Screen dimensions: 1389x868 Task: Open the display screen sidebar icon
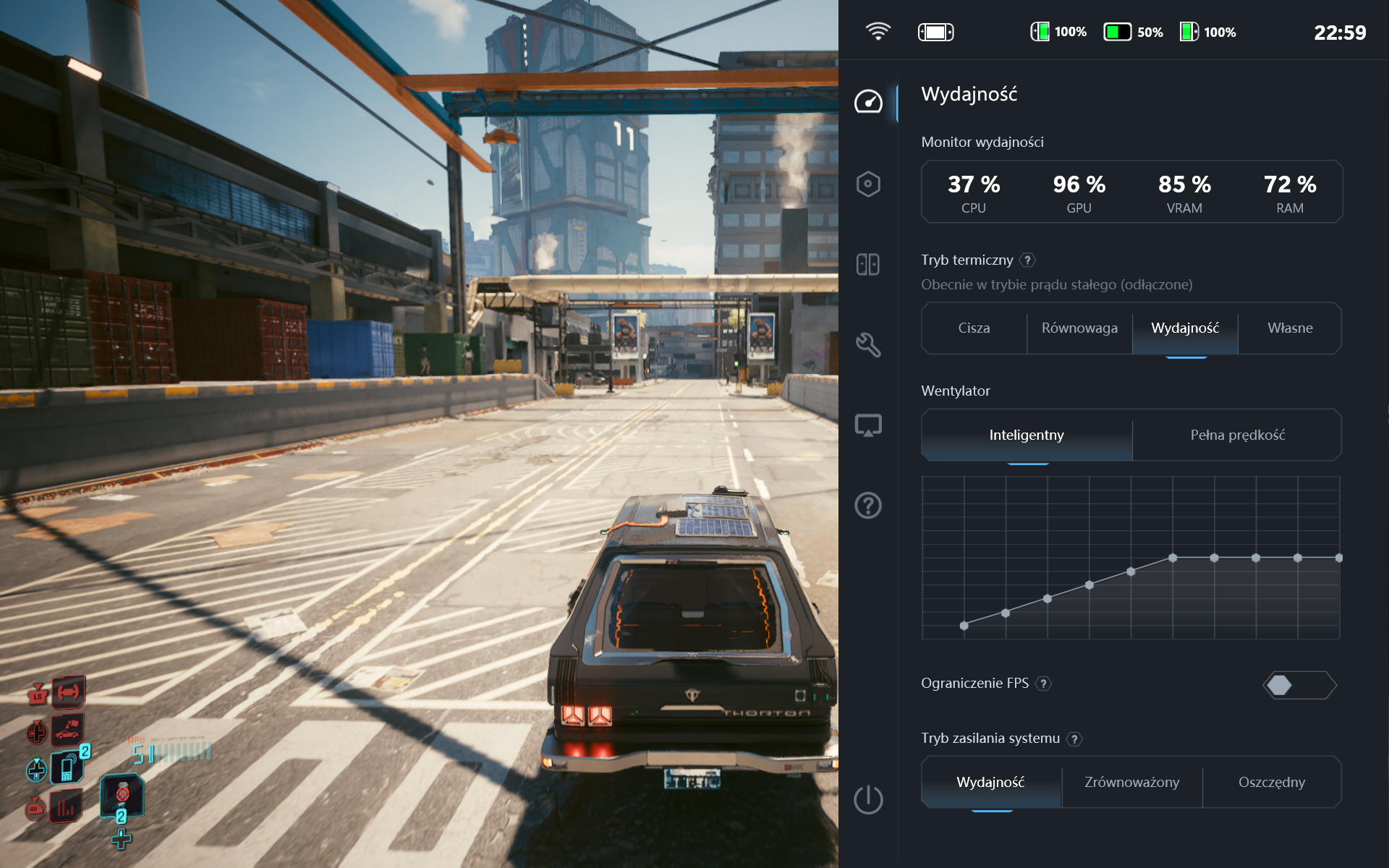point(868,425)
